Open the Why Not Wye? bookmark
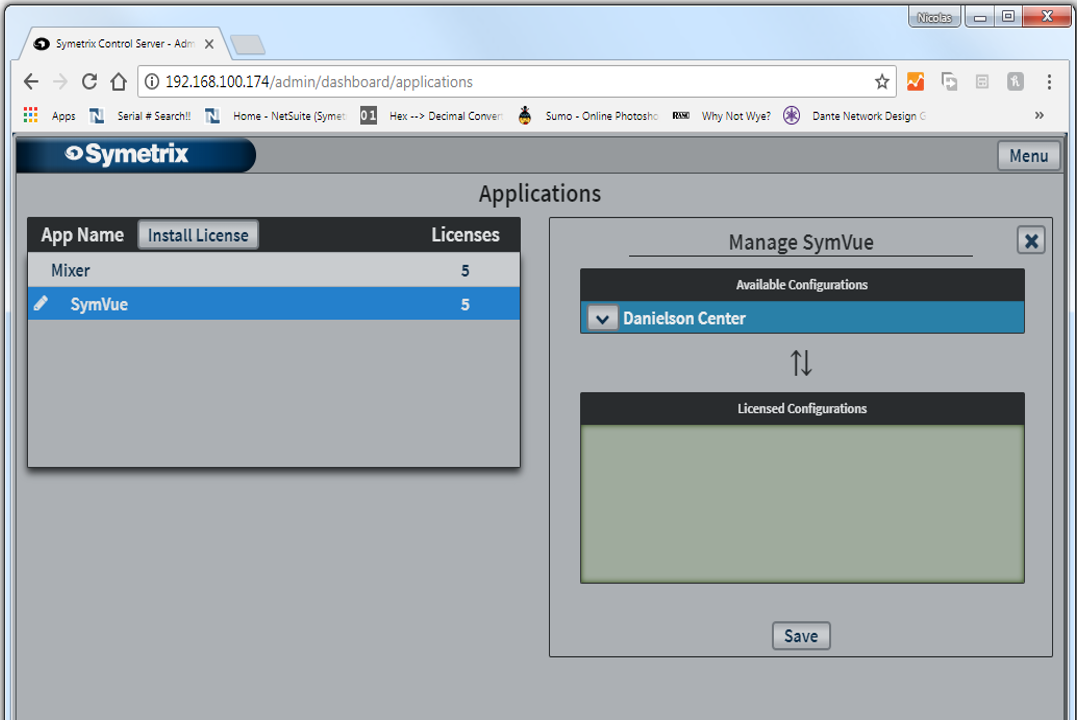This screenshot has width=1077, height=720. coord(722,115)
